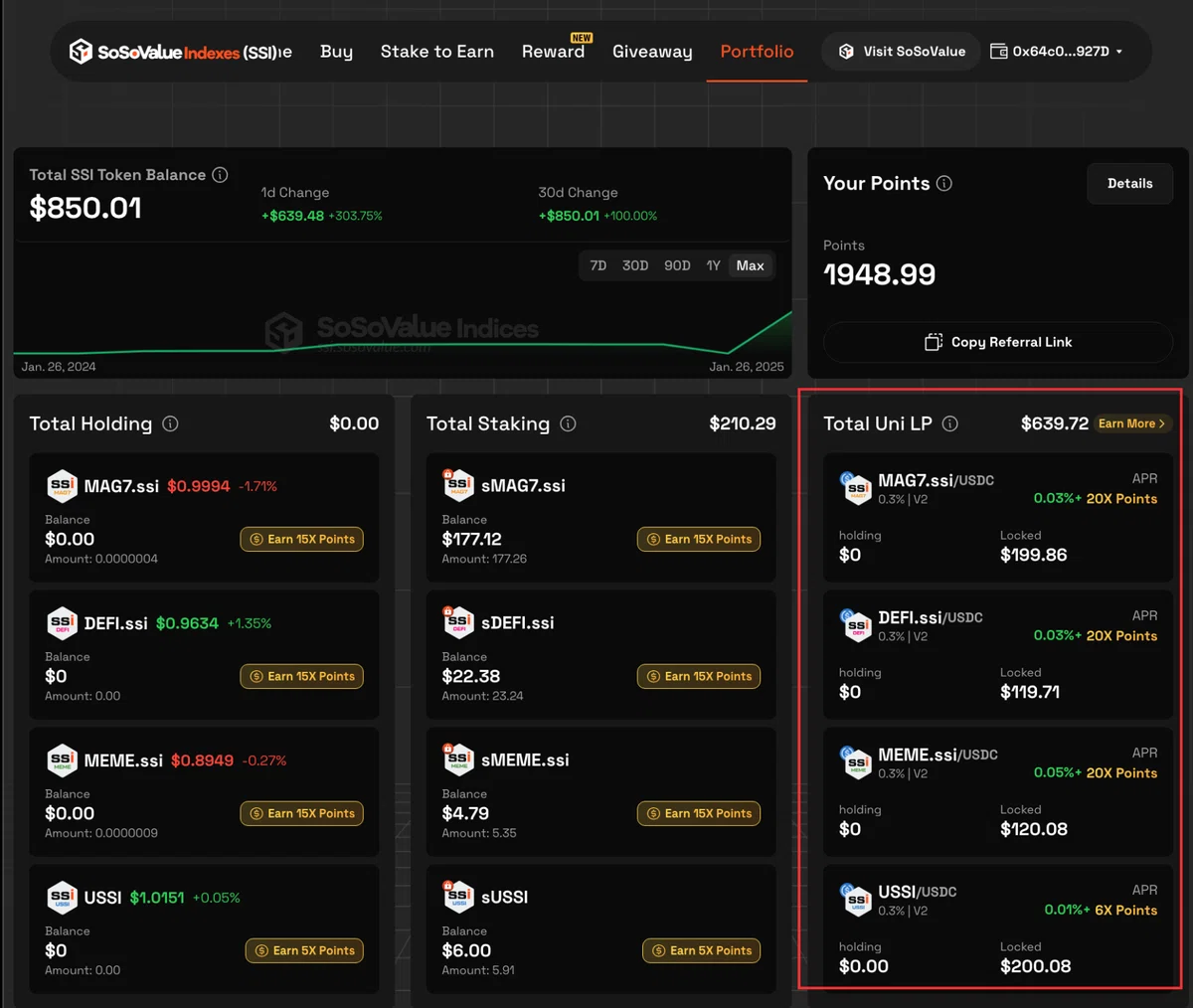Click Total Uni LP amount $639.72
Image resolution: width=1193 pixels, height=1008 pixels.
[x=1055, y=423]
